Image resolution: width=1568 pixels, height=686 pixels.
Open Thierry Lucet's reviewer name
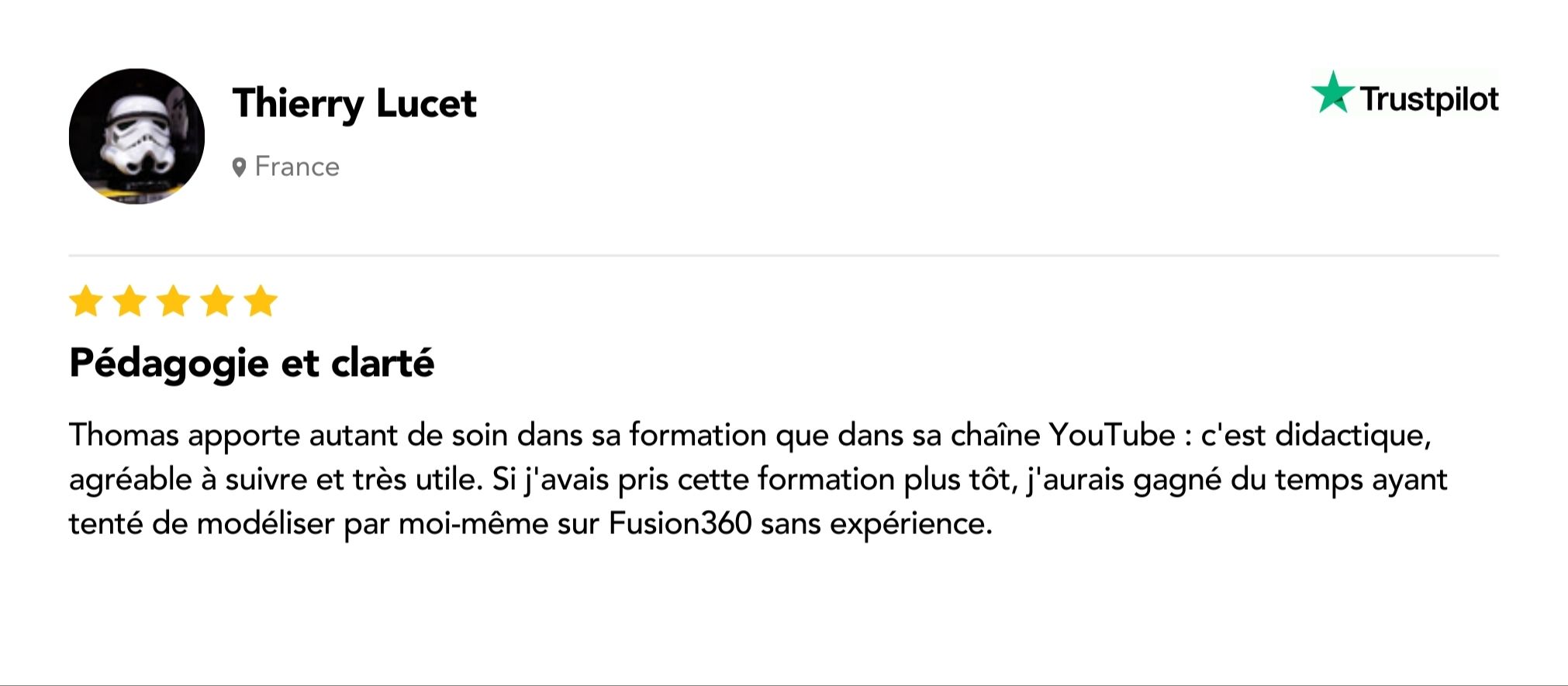354,104
